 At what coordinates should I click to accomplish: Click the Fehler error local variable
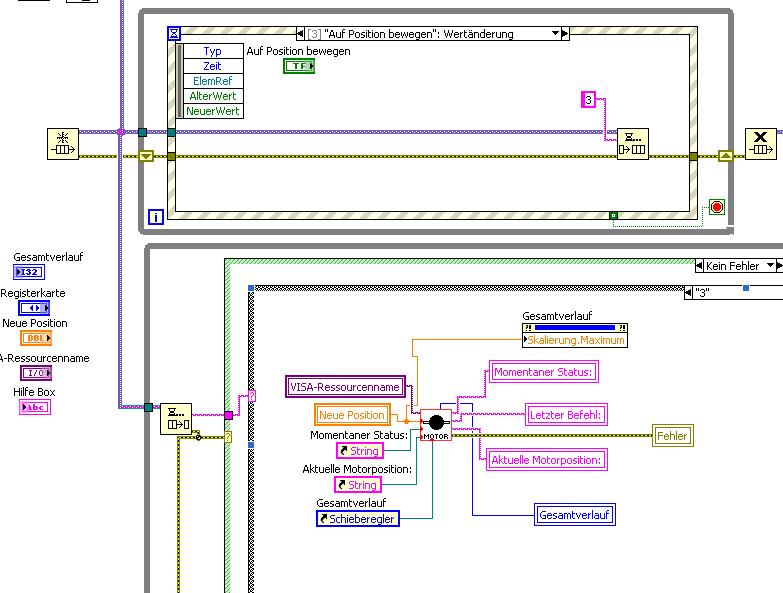[x=673, y=436]
